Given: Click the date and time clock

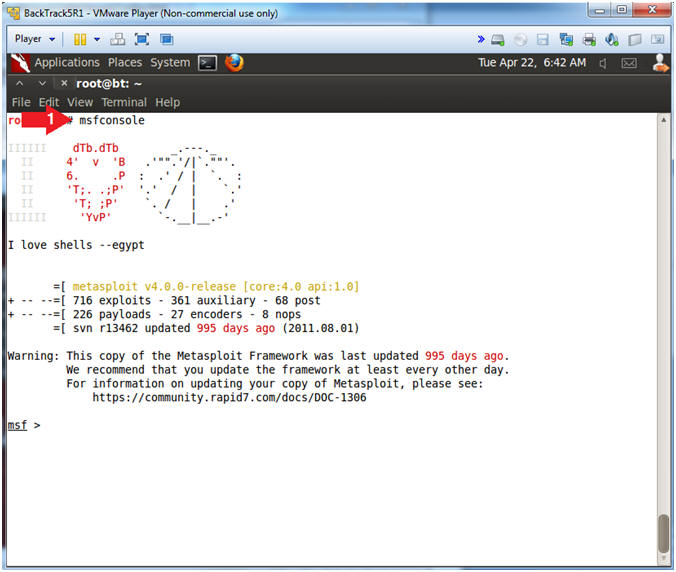Looking at the screenshot, I should pyautogui.click(x=532, y=63).
